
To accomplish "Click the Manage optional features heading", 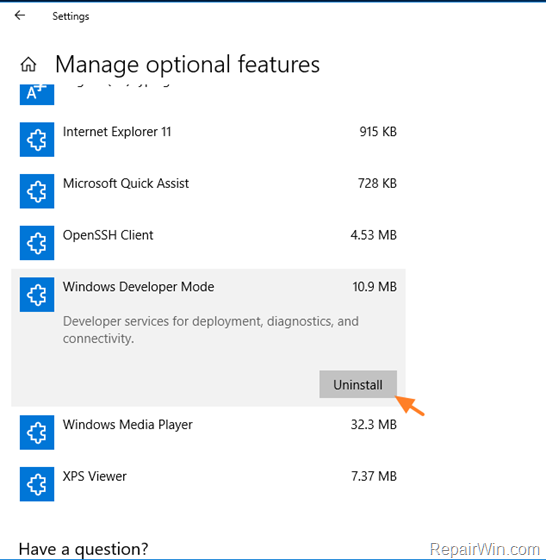I will coord(187,65).
